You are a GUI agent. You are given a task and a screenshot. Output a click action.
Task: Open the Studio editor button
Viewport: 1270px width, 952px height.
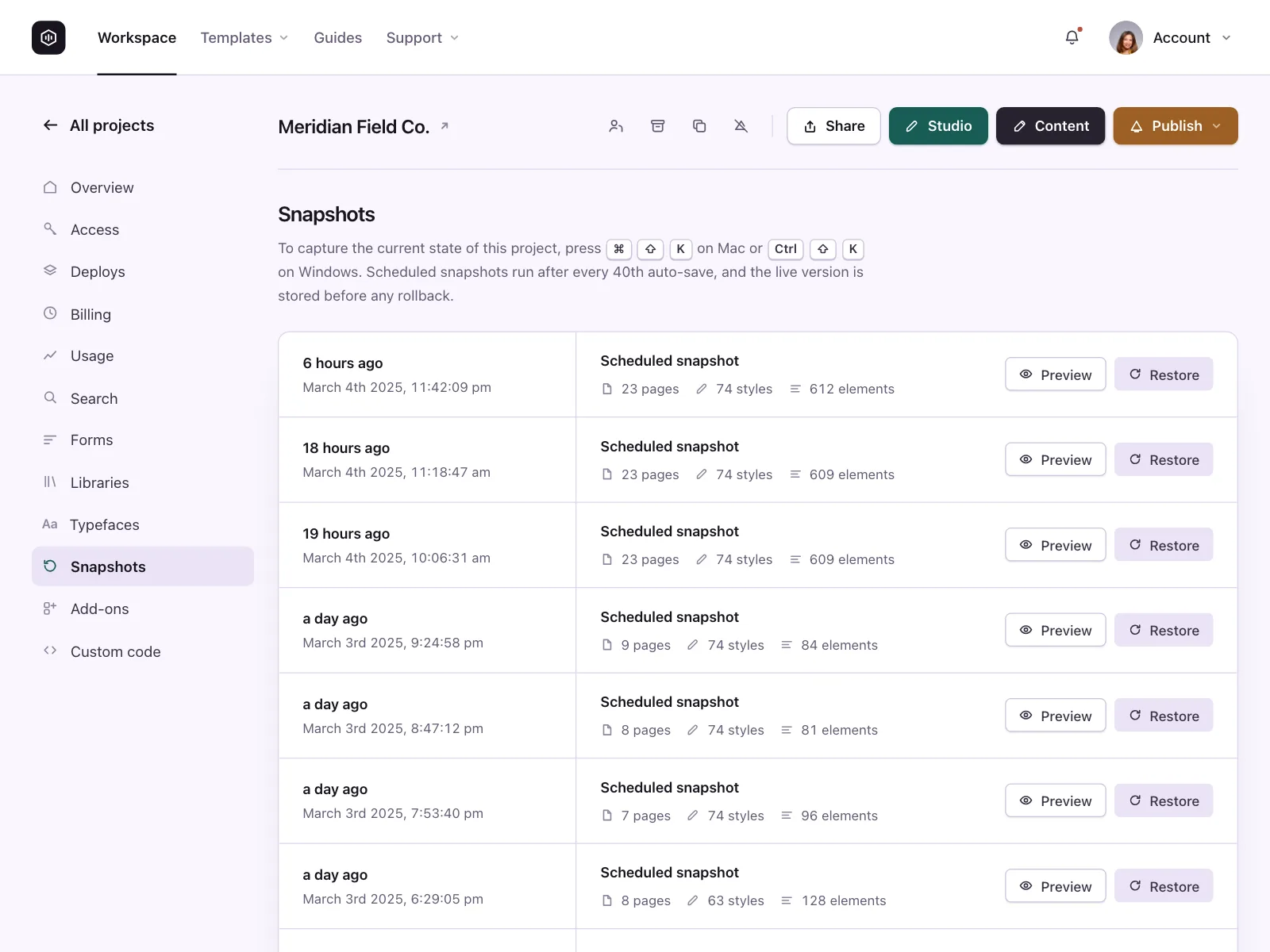(x=938, y=126)
